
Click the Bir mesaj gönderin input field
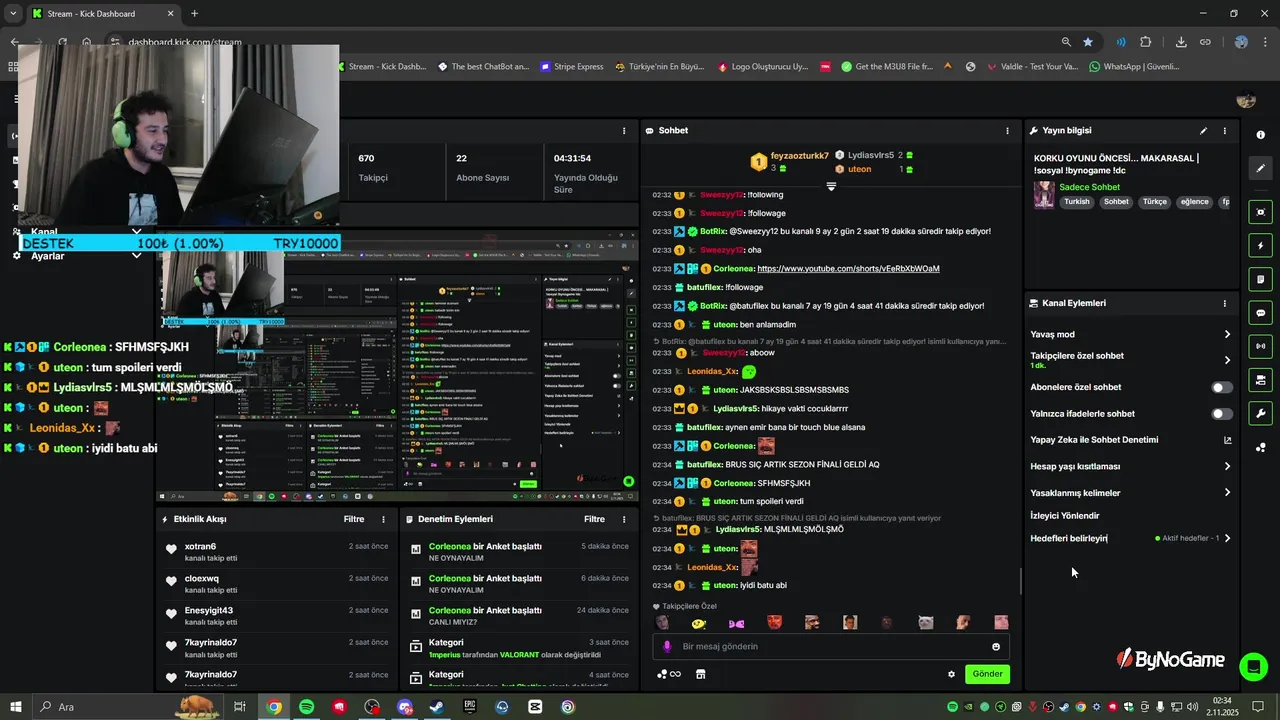point(830,647)
